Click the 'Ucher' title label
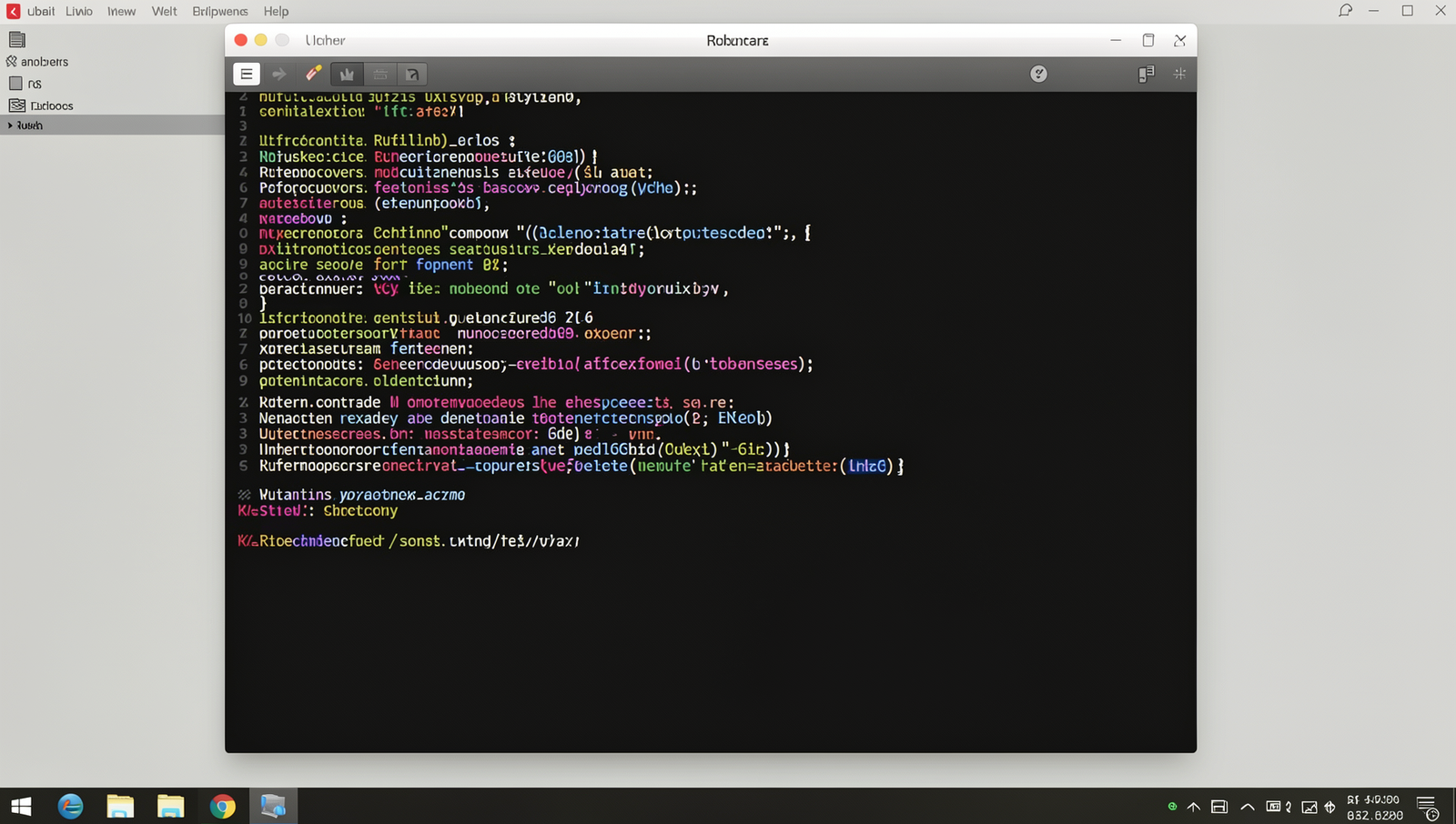This screenshot has height=824, width=1456. click(x=325, y=40)
